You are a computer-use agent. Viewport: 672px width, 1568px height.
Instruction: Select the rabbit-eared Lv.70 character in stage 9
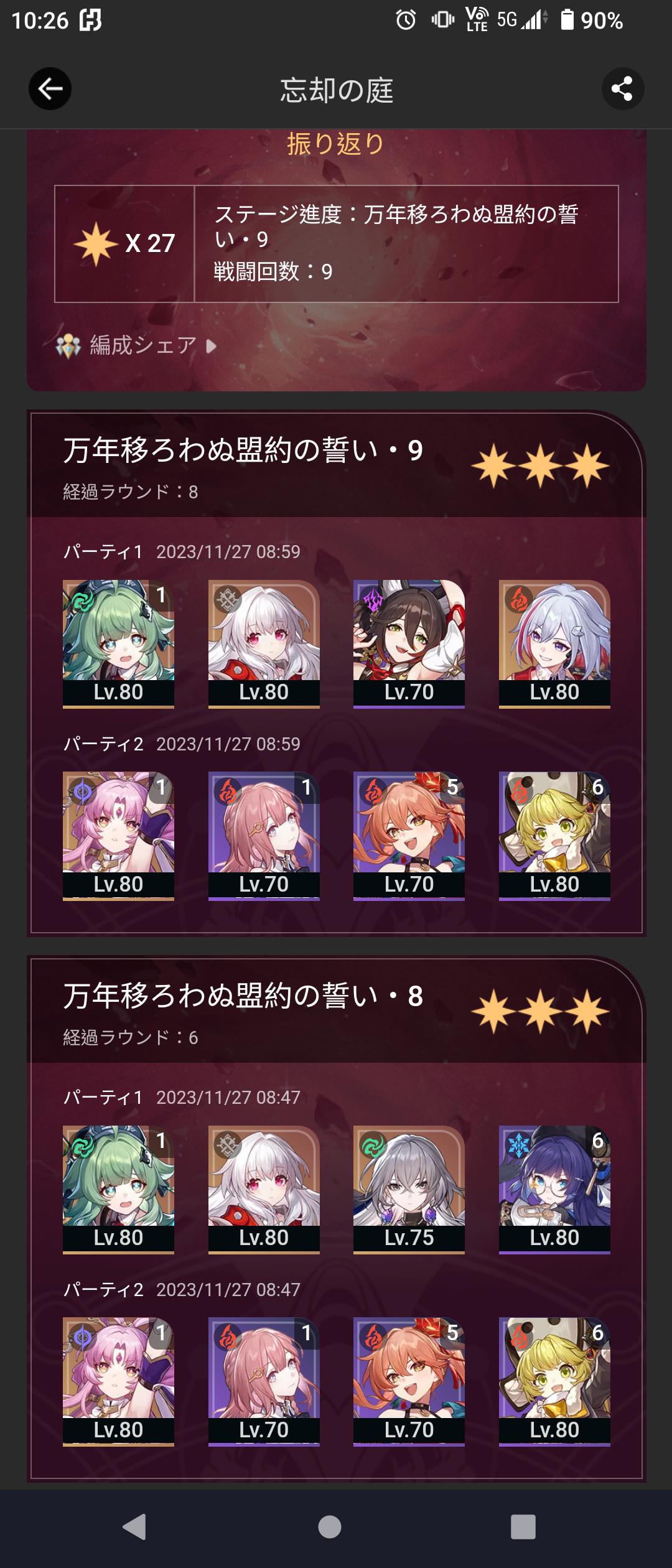click(x=409, y=644)
